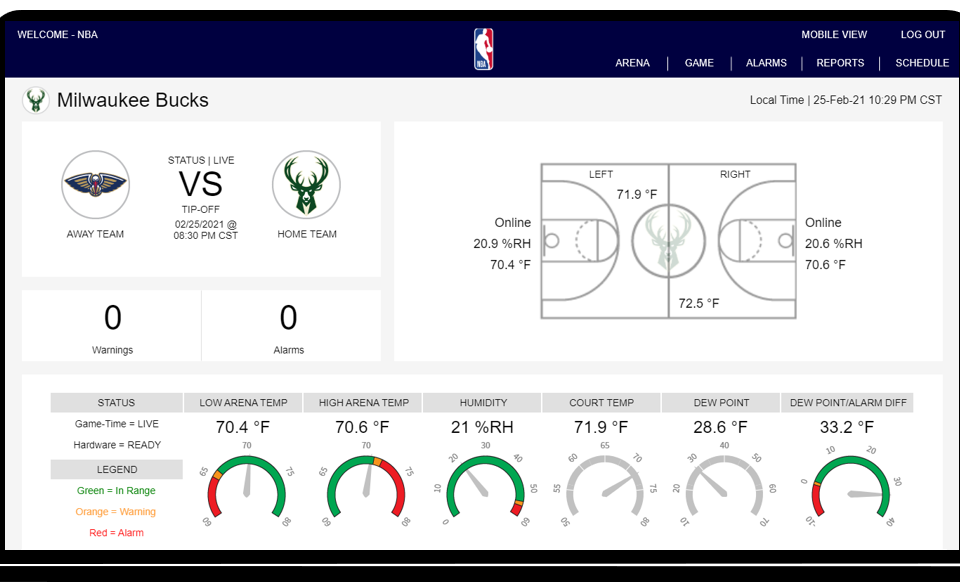Open the Alarms section

(x=766, y=63)
